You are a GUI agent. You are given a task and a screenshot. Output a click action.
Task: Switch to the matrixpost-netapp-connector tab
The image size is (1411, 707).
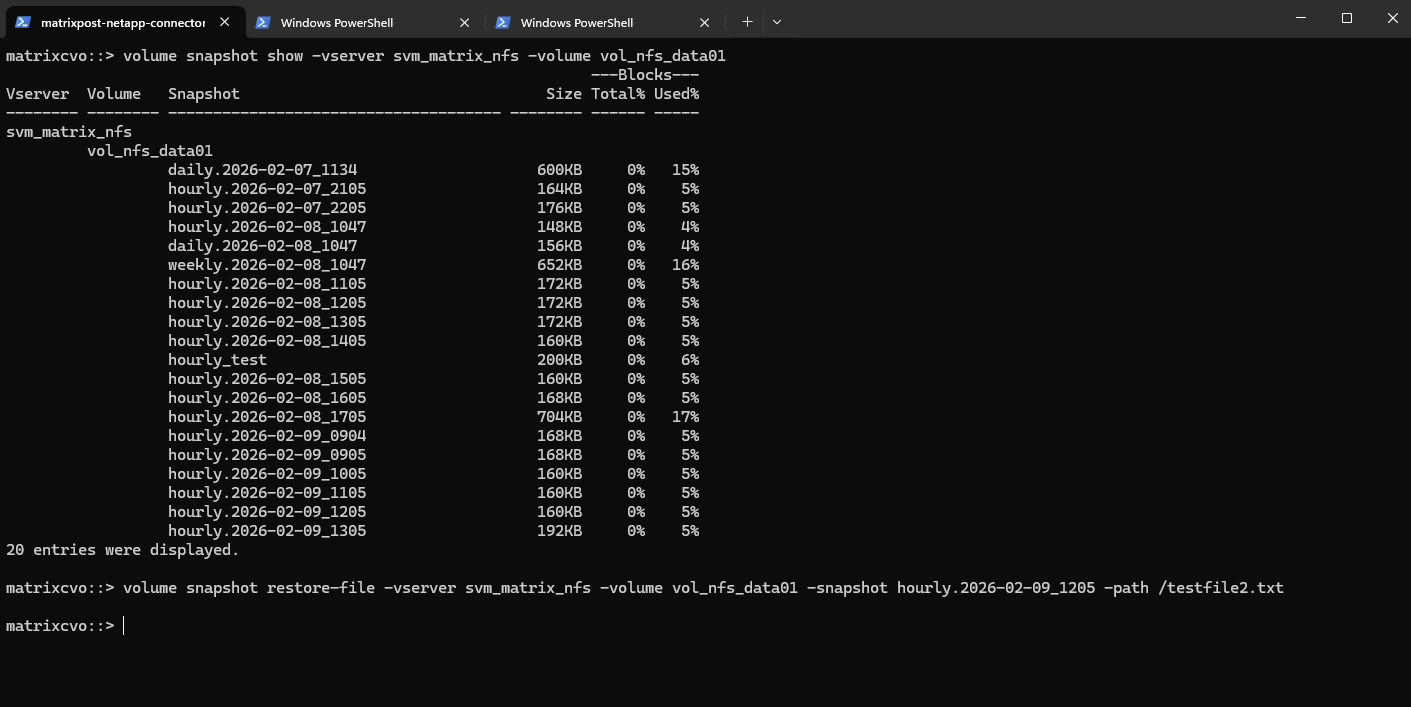point(122,22)
